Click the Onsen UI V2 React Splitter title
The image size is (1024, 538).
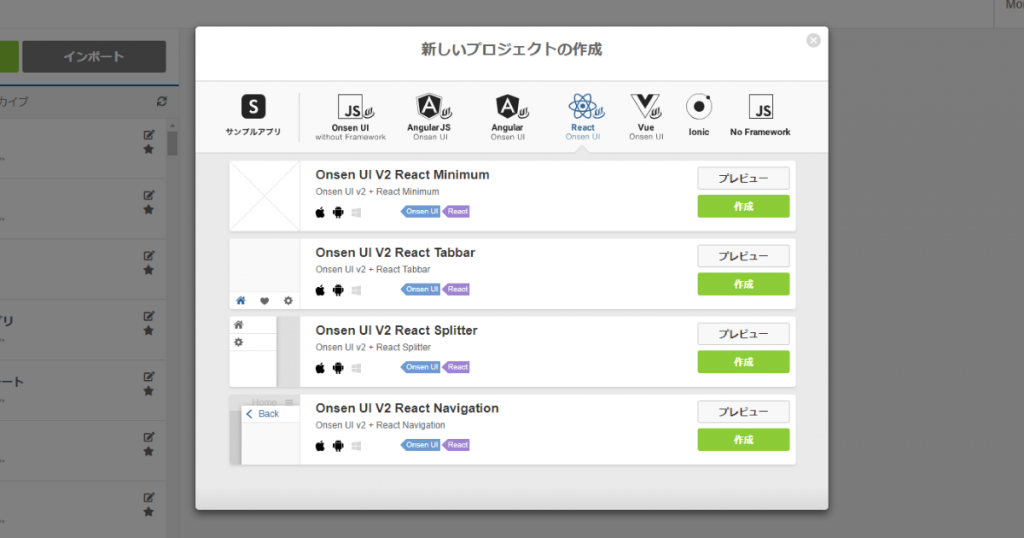click(396, 330)
